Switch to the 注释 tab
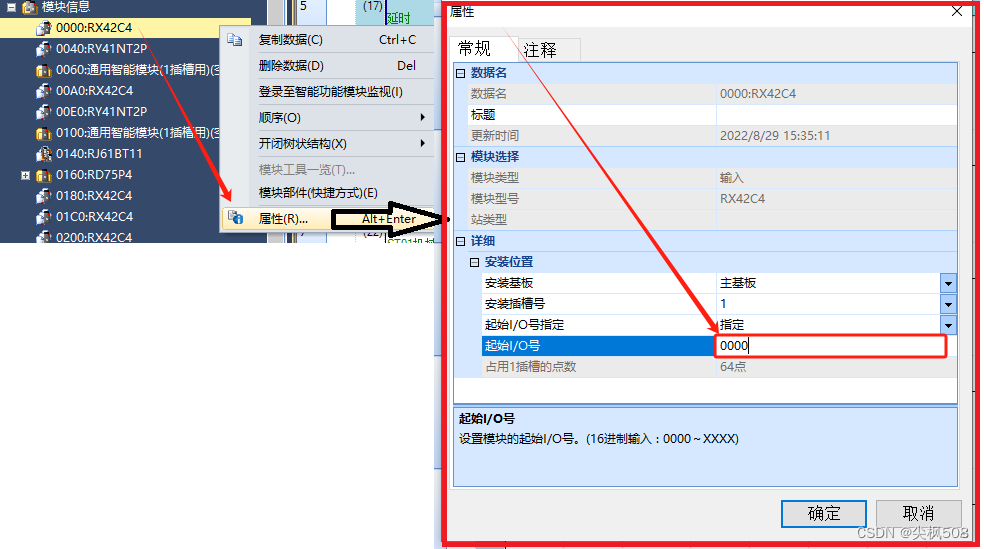Image resolution: width=984 pixels, height=549 pixels. click(541, 50)
